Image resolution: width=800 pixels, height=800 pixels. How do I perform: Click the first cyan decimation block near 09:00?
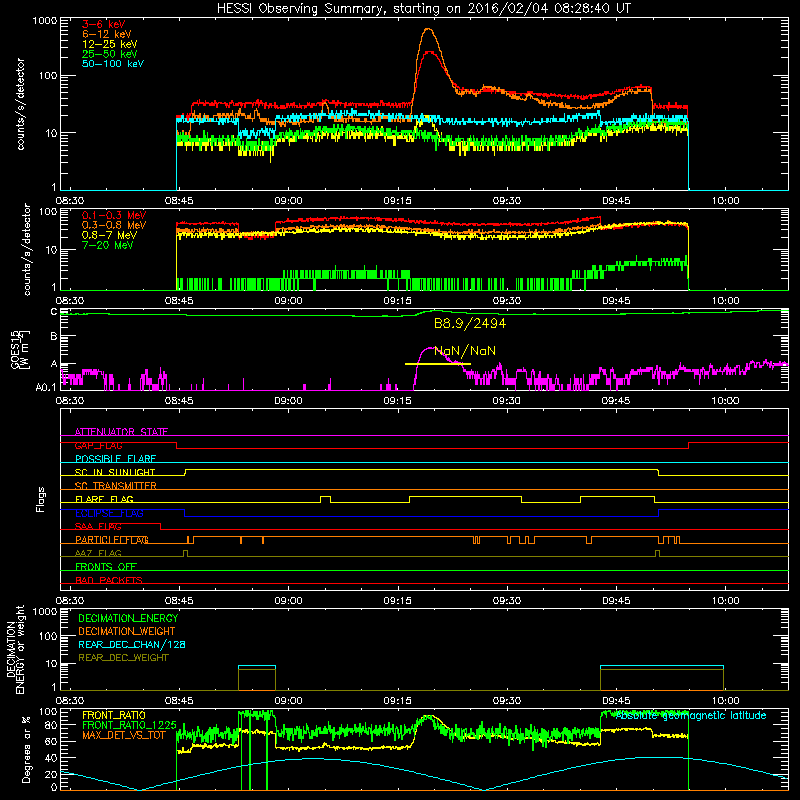click(x=257, y=666)
